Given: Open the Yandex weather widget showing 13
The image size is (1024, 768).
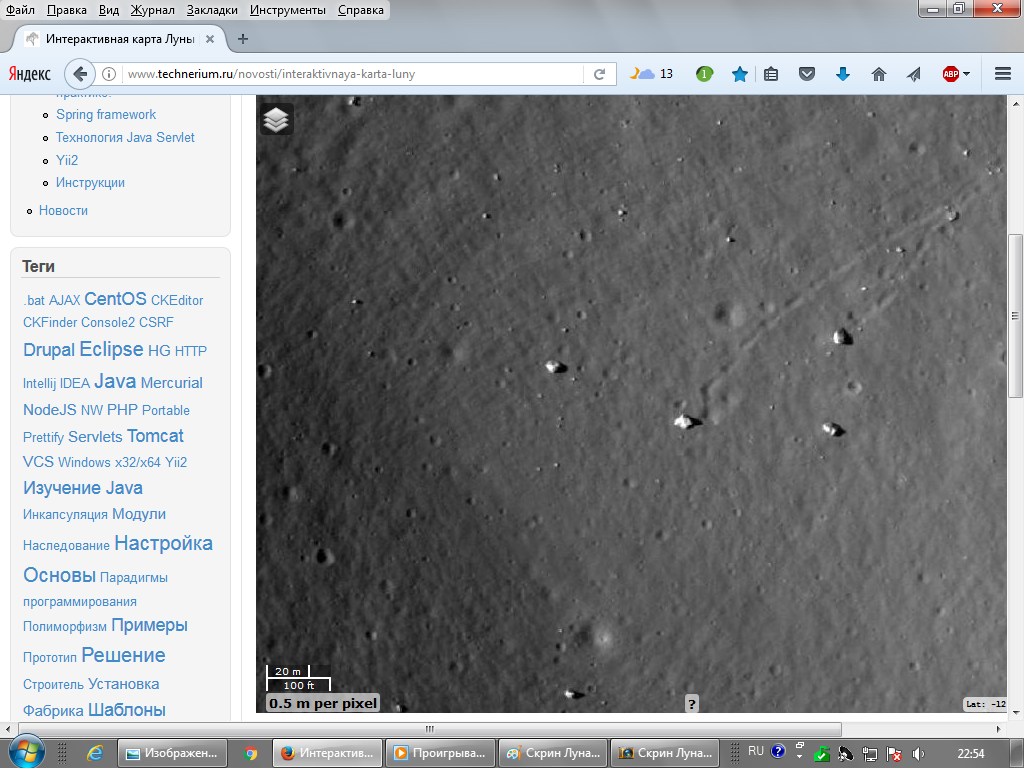Looking at the screenshot, I should coord(651,74).
